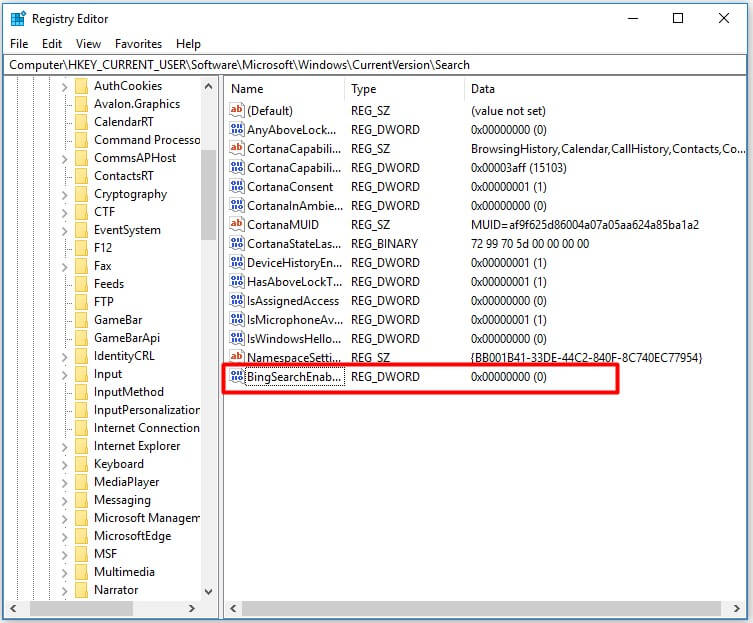Image resolution: width=753 pixels, height=623 pixels.
Task: Expand the Messaging tree node
Action: click(x=64, y=501)
